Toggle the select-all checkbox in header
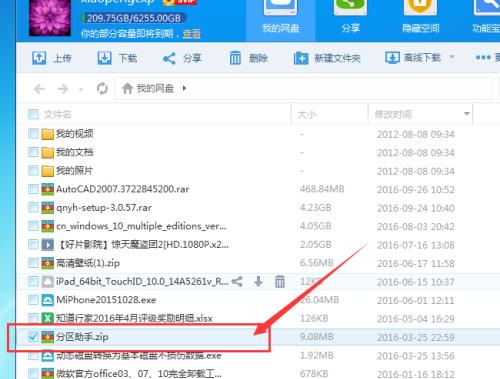The height and width of the screenshot is (379, 500). pyautogui.click(x=33, y=114)
